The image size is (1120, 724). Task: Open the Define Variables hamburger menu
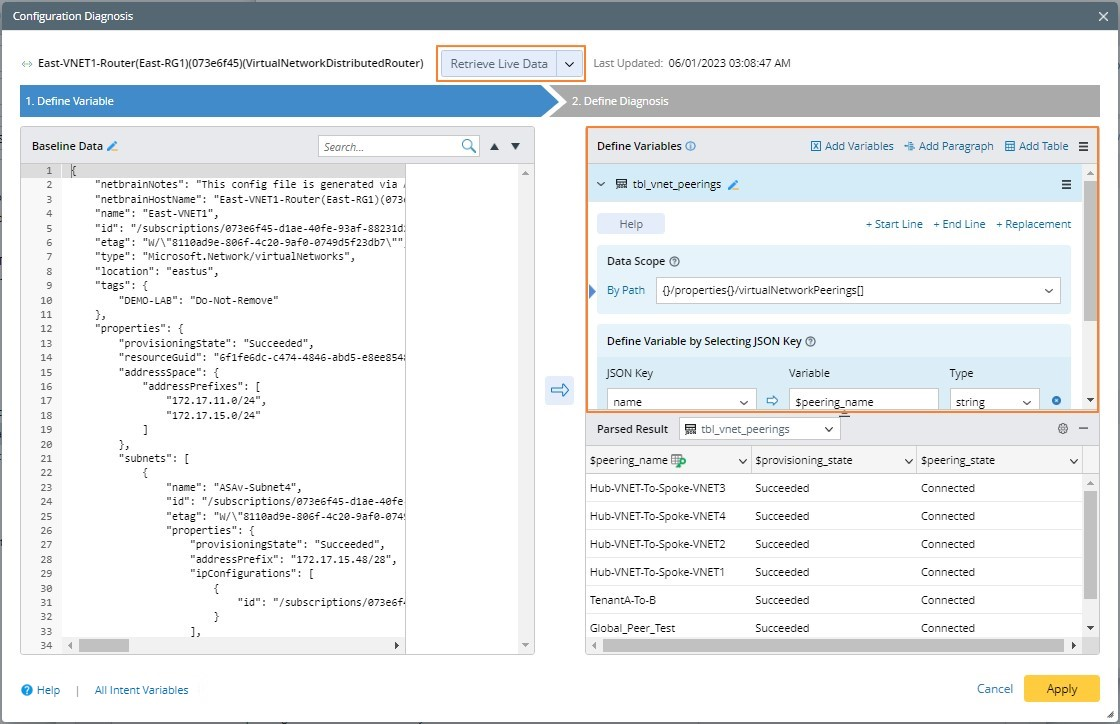[1083, 146]
